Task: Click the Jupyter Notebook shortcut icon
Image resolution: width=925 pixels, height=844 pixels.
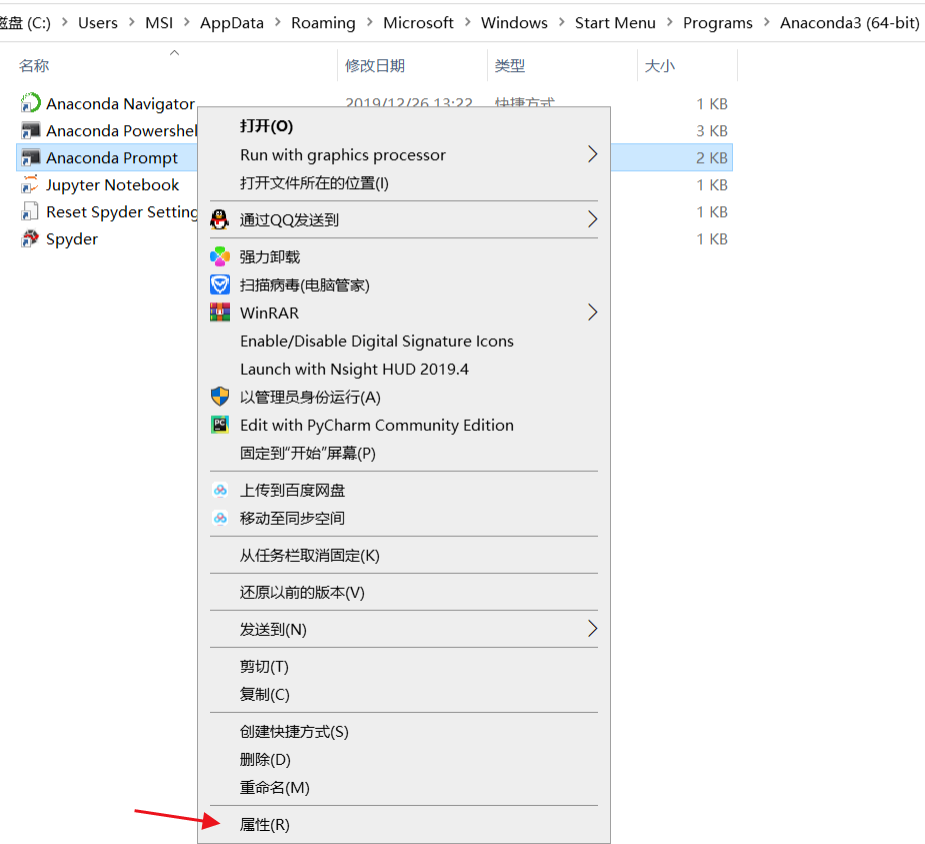Action: tap(30, 185)
